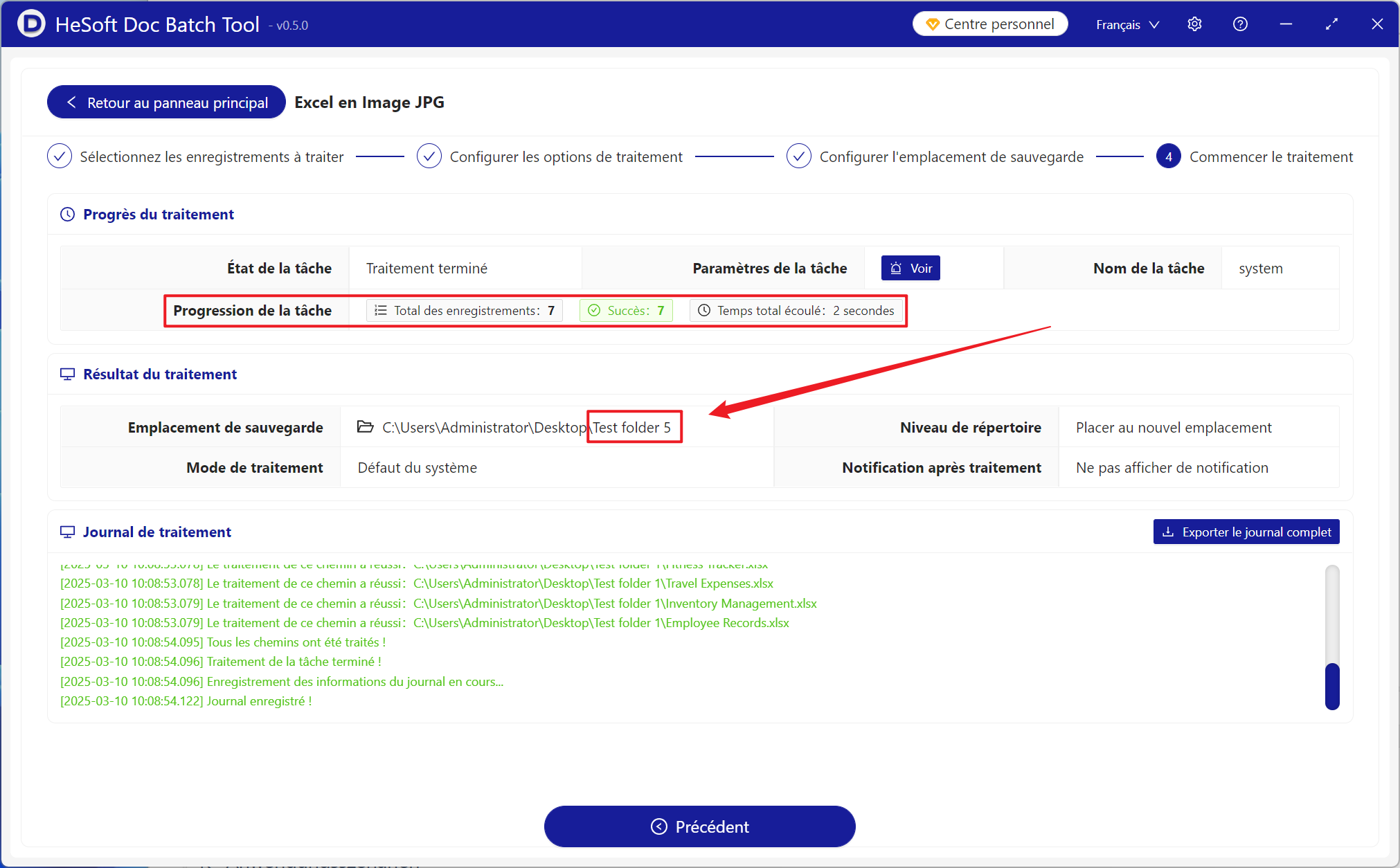This screenshot has width=1400, height=868.
Task: Click the task name value system
Action: 1261,269
